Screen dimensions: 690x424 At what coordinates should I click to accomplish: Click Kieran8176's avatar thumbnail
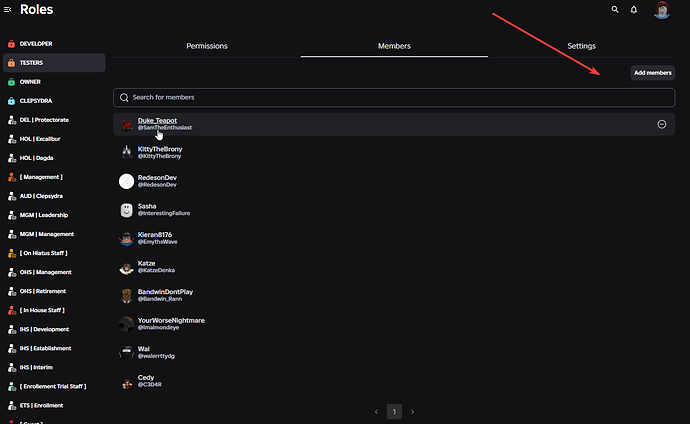tap(126, 238)
